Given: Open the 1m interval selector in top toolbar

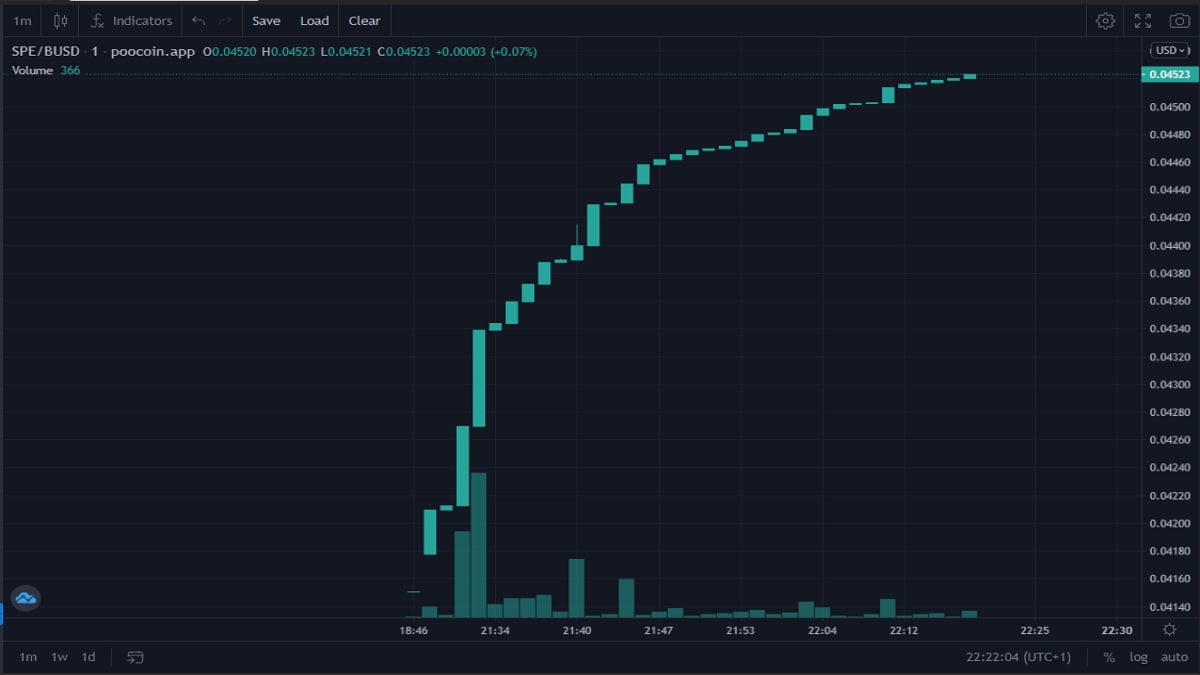Looking at the screenshot, I should coord(22,20).
